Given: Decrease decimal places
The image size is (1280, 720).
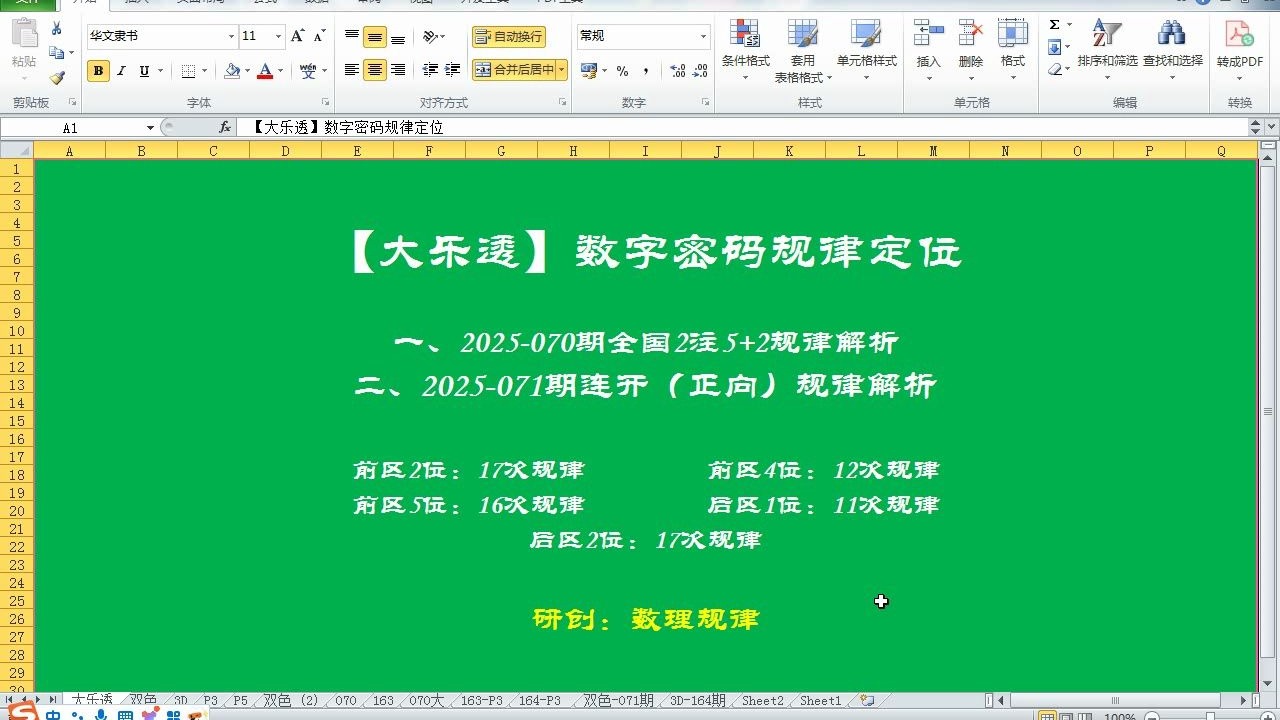Looking at the screenshot, I should 701,71.
